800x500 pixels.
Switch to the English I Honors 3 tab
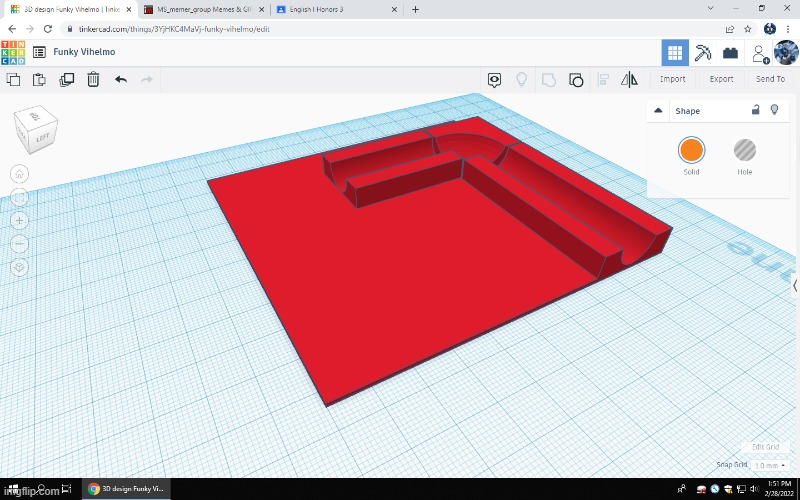[322, 9]
